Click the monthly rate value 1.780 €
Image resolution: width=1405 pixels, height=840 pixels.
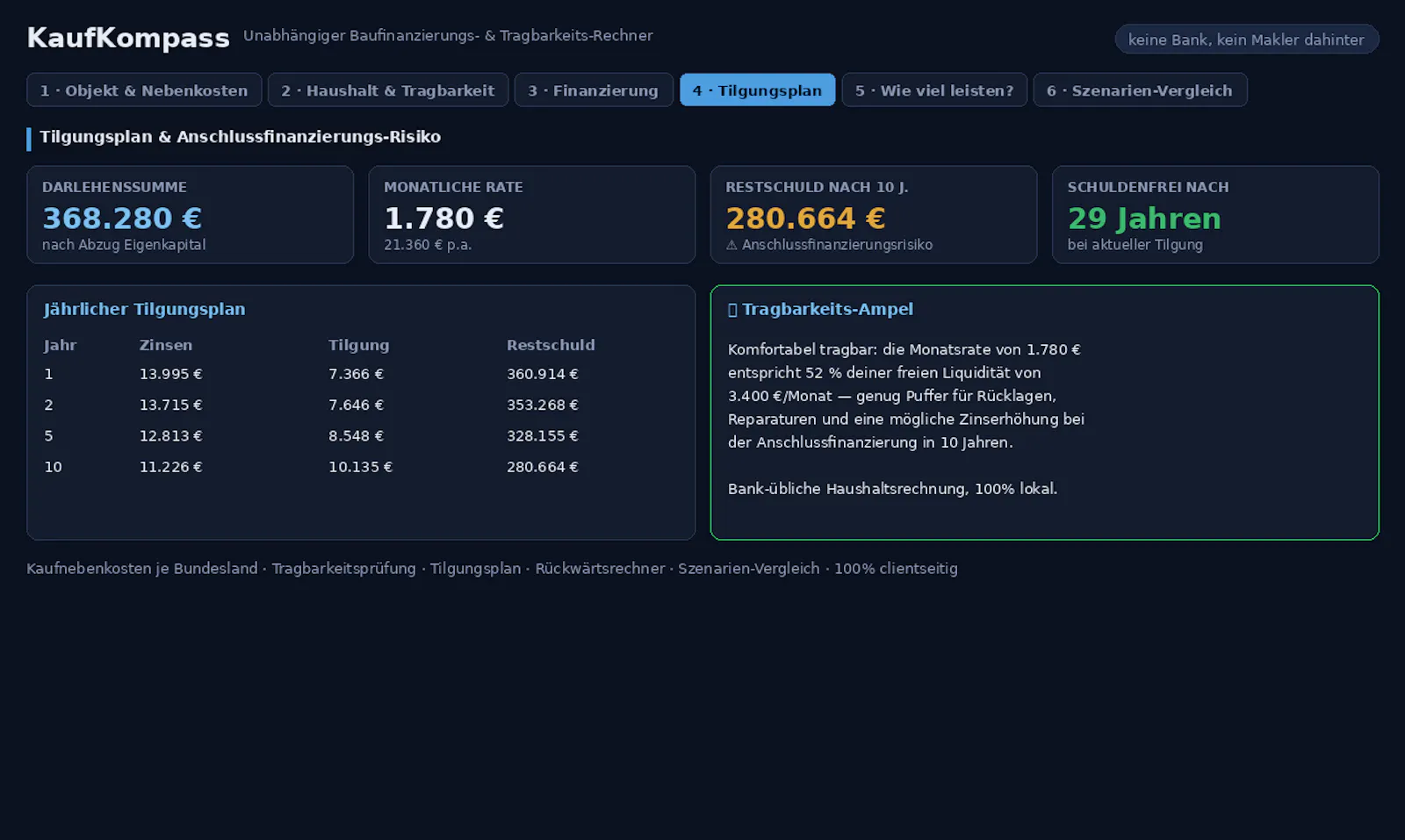pyautogui.click(x=444, y=218)
